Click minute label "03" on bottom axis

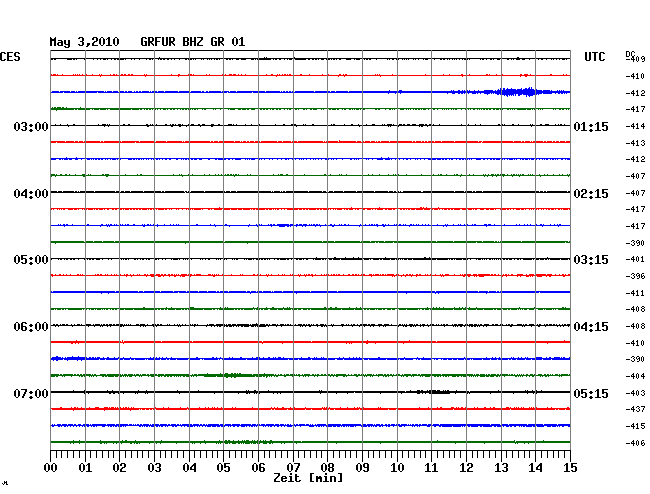click(154, 468)
